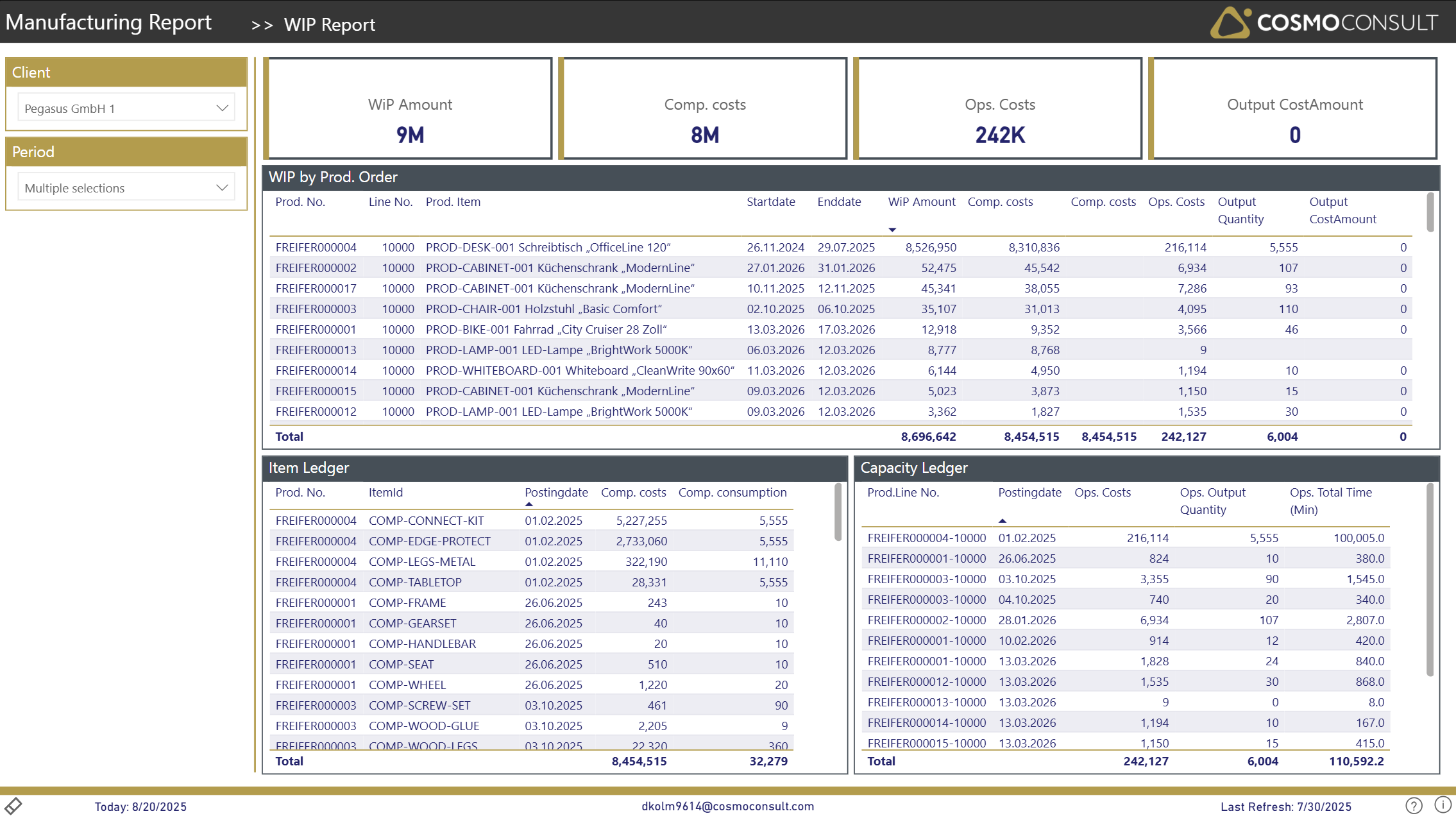Click the Postingdate sort arrow in Capacity Ledger
Screen dimensions: 1456x818
[x=1002, y=521]
